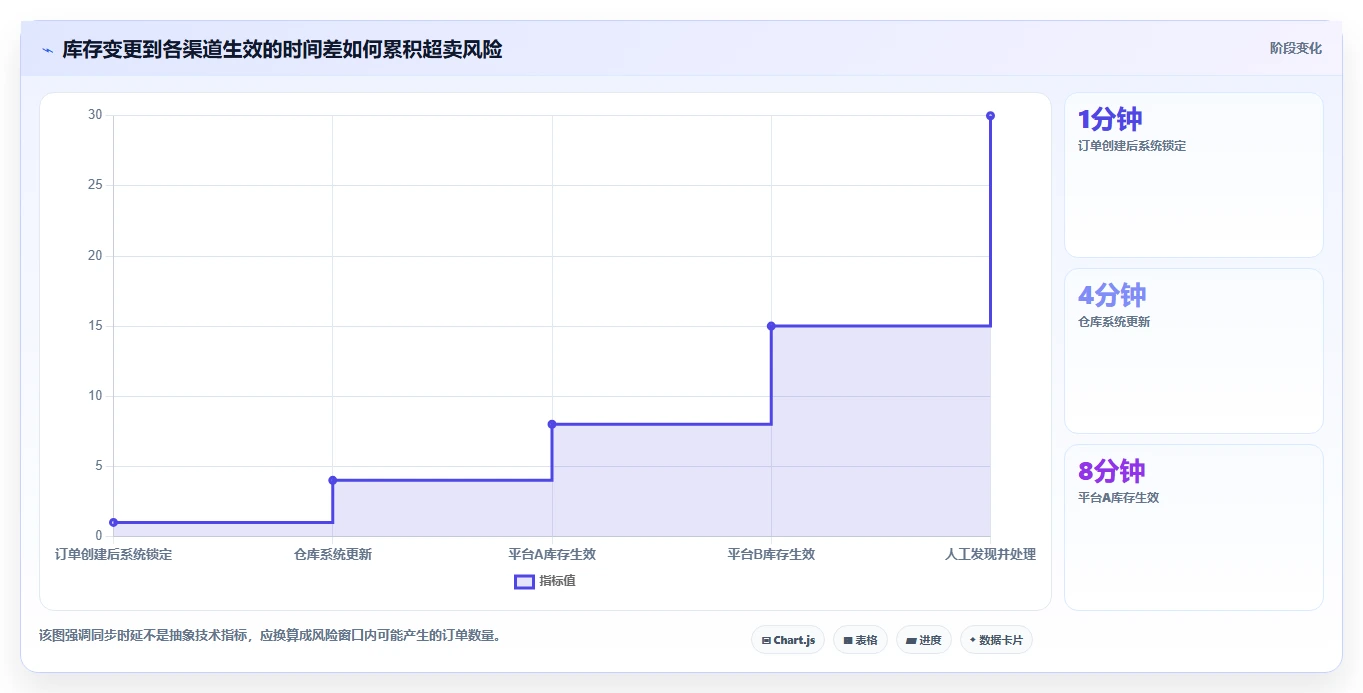The height and width of the screenshot is (693, 1363).
Task: Click y-axis tick label 25
Action: tap(95, 185)
